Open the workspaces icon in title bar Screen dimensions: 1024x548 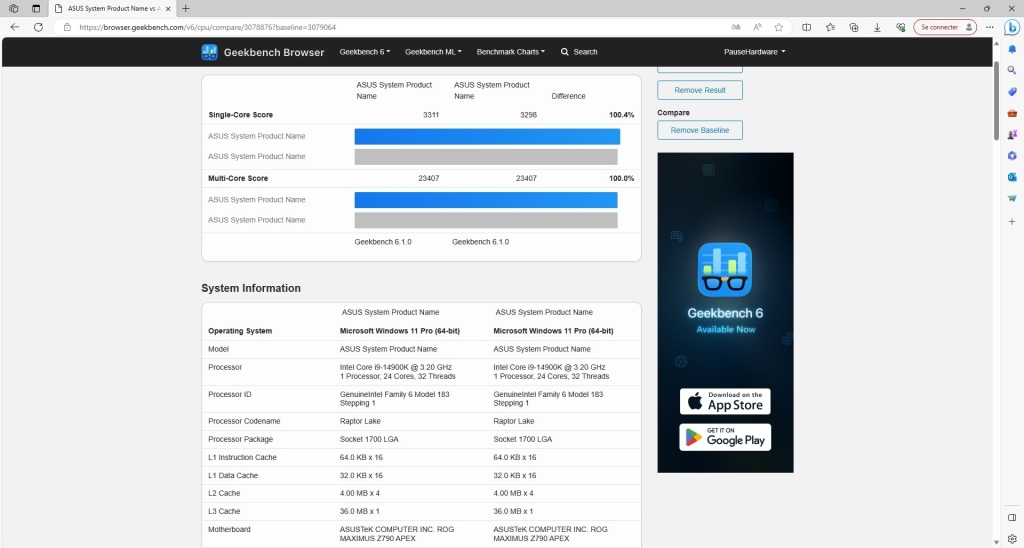pos(13,8)
